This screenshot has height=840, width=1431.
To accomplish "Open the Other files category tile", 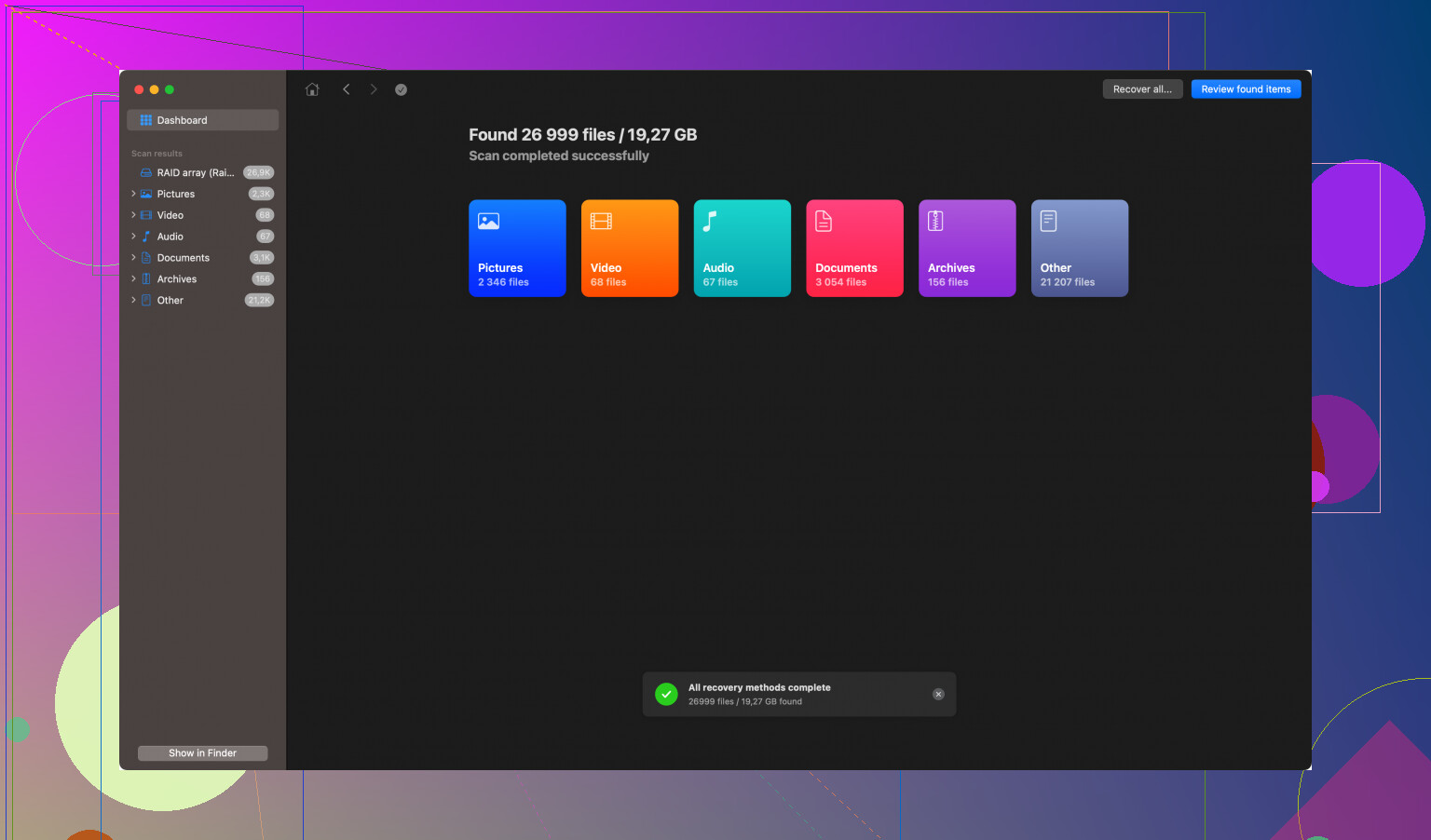I will point(1079,249).
